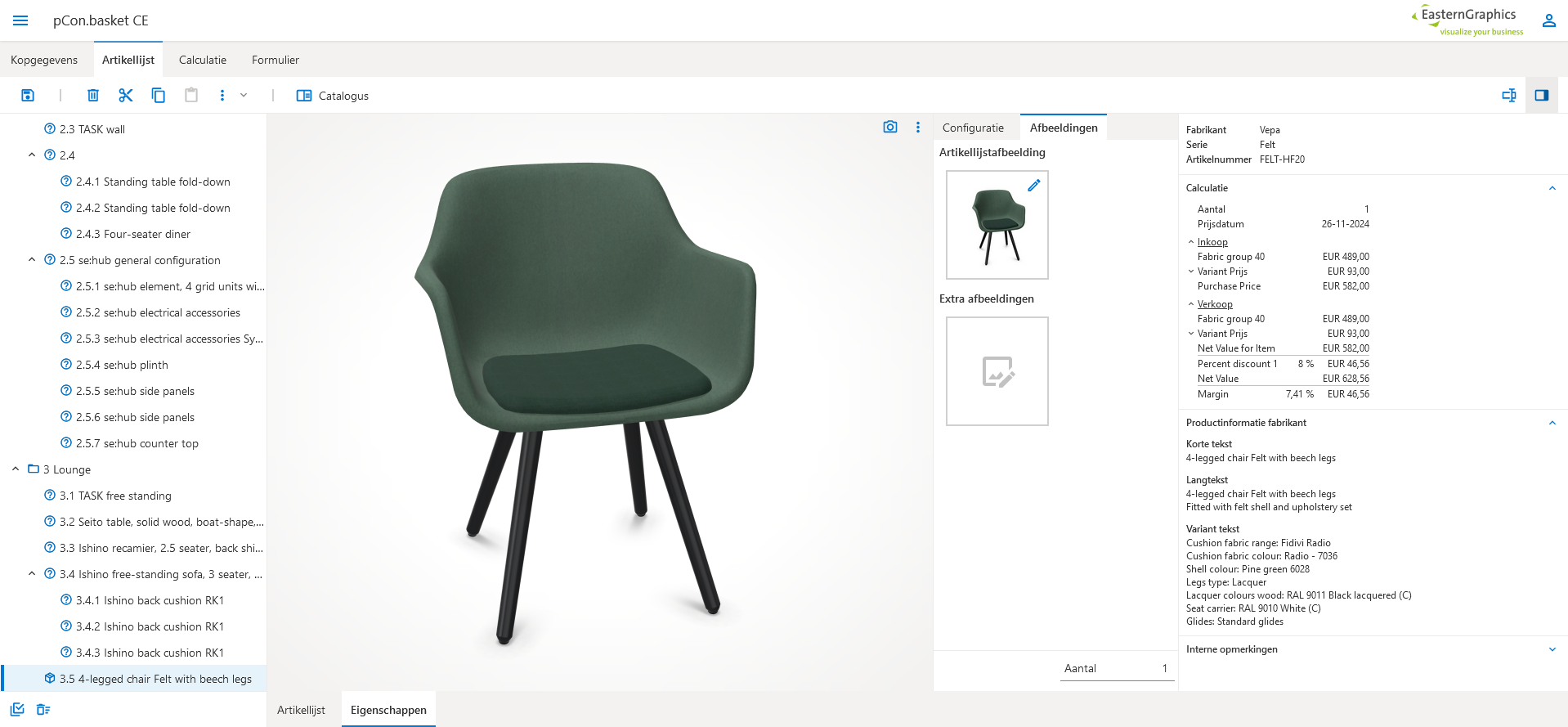This screenshot has height=727, width=1568.
Task: Collapse the 3 Lounge folder
Action: pos(16,469)
